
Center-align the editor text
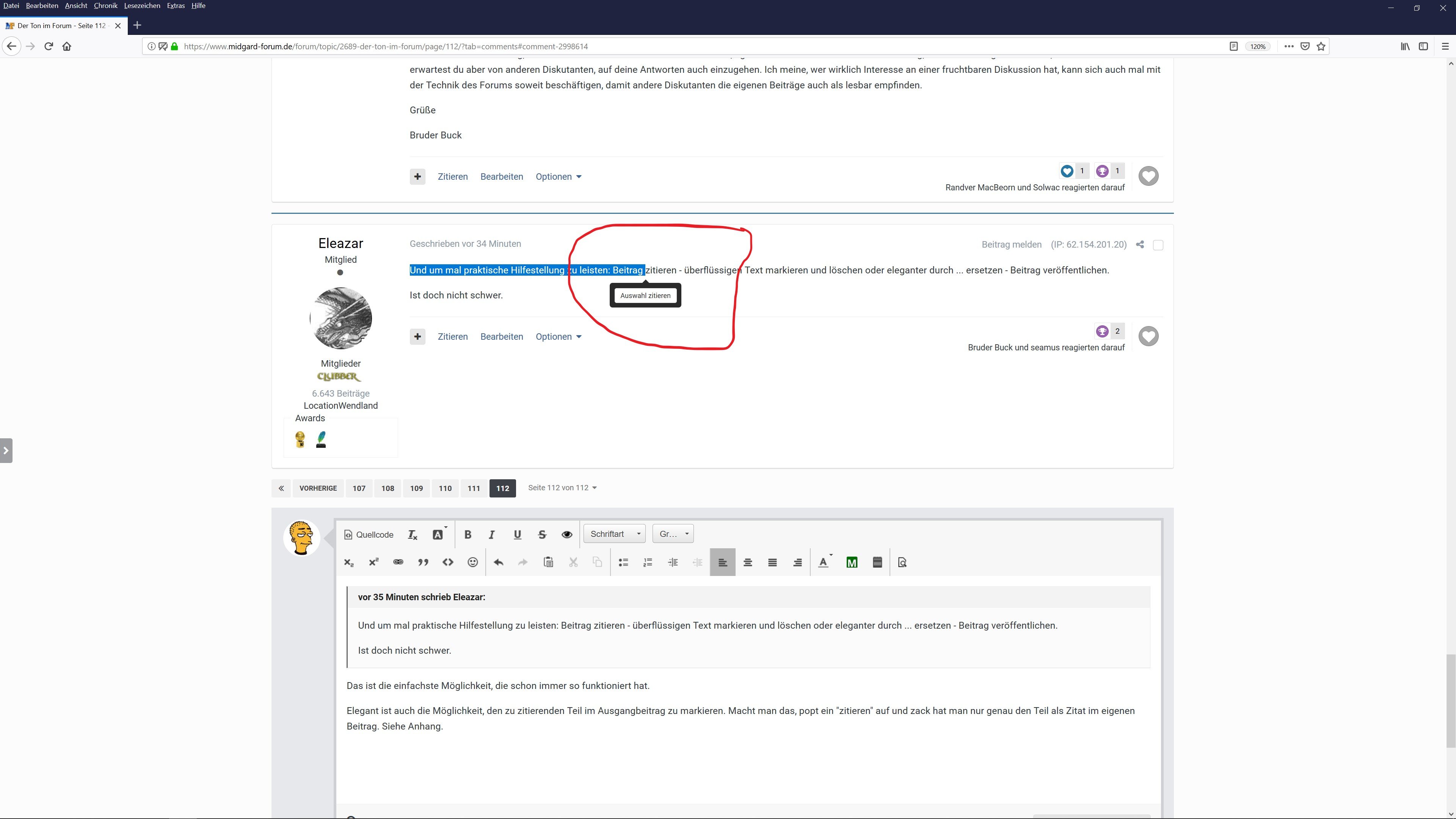pos(747,562)
